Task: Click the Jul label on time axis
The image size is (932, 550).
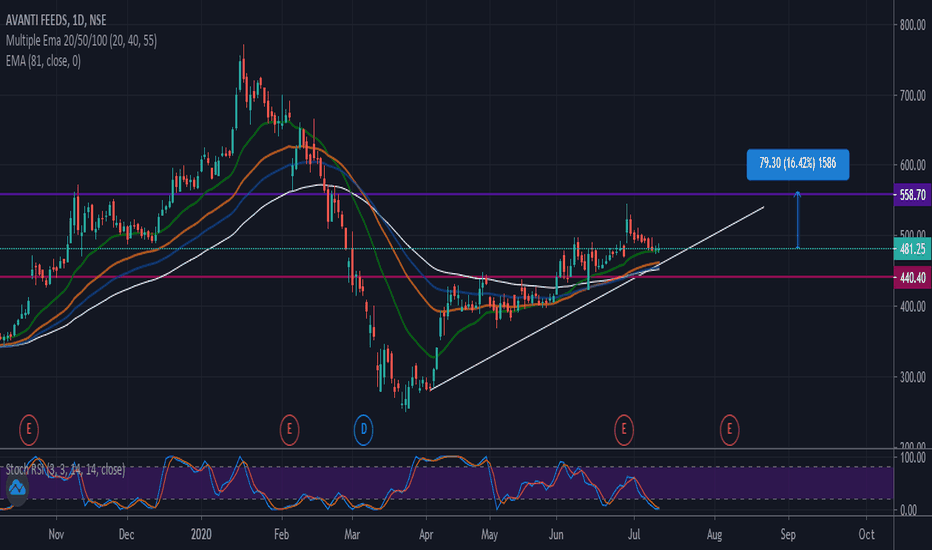Action: pos(634,534)
